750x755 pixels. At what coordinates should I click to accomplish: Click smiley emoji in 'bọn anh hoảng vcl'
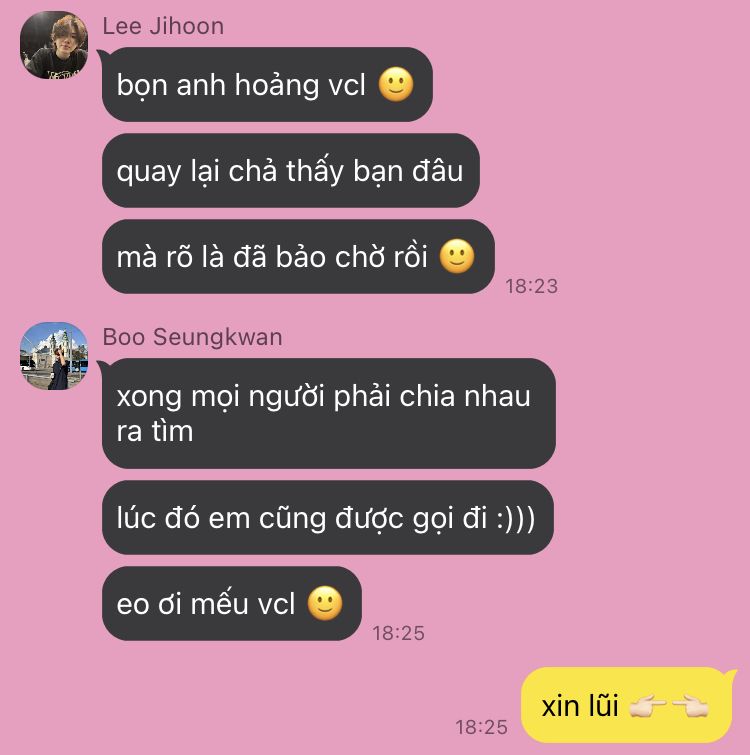pyautogui.click(x=396, y=85)
